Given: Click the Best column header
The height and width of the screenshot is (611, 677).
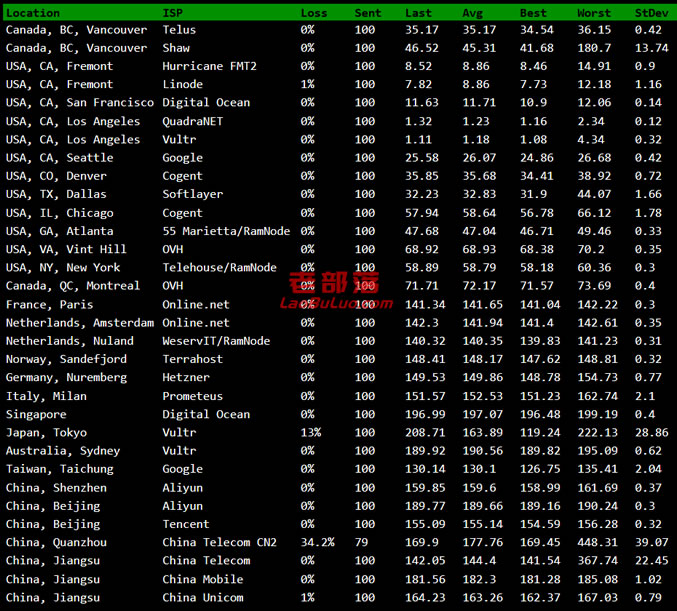Looking at the screenshot, I should pos(533,13).
